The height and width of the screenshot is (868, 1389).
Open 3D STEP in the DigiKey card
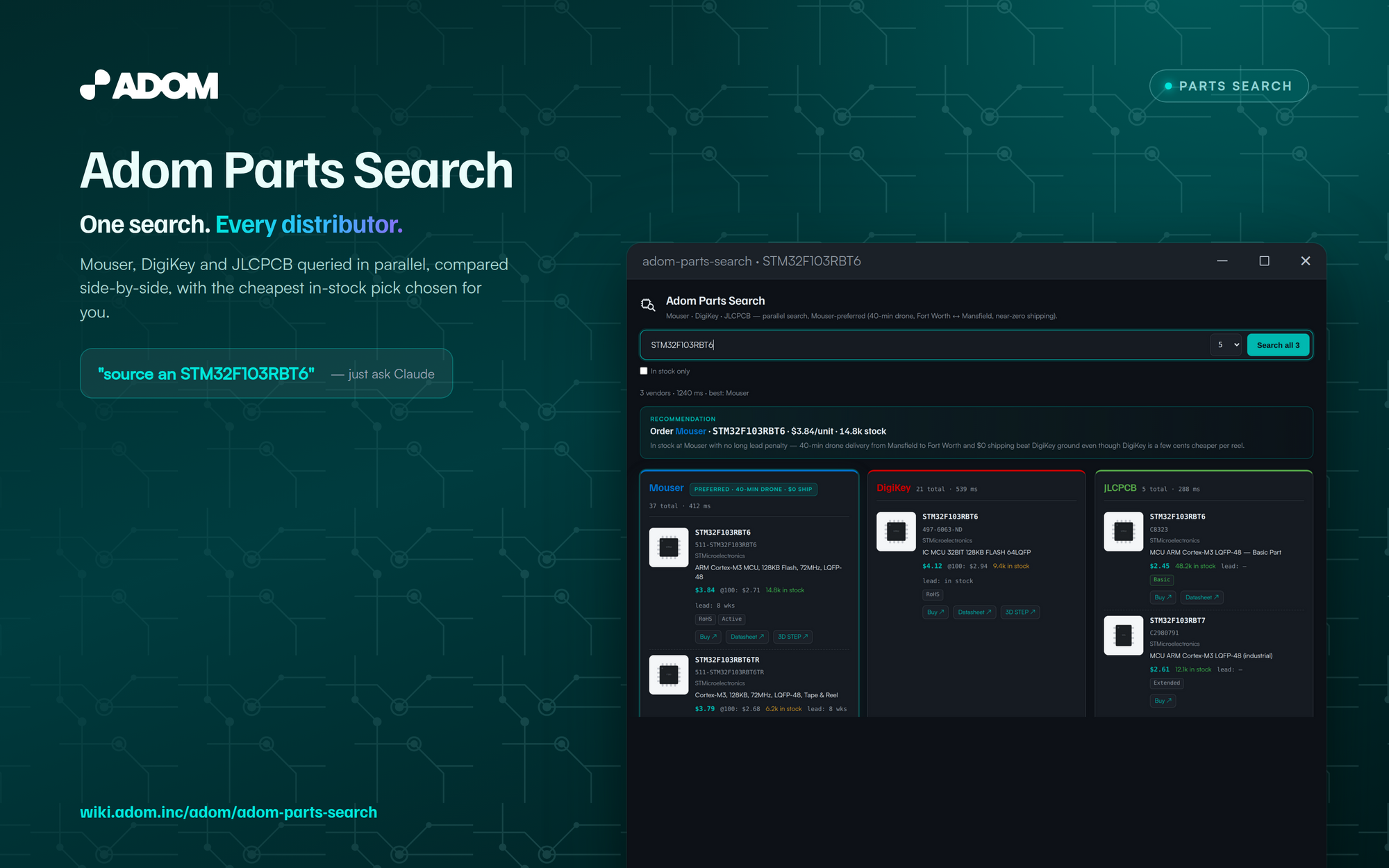pos(1020,612)
